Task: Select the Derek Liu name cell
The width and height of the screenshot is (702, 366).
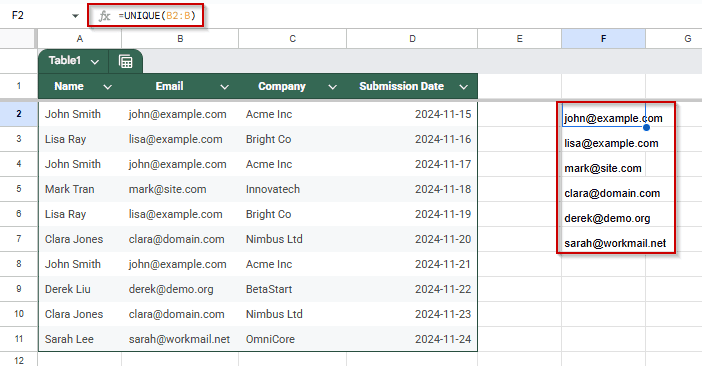Action: [x=80, y=289]
